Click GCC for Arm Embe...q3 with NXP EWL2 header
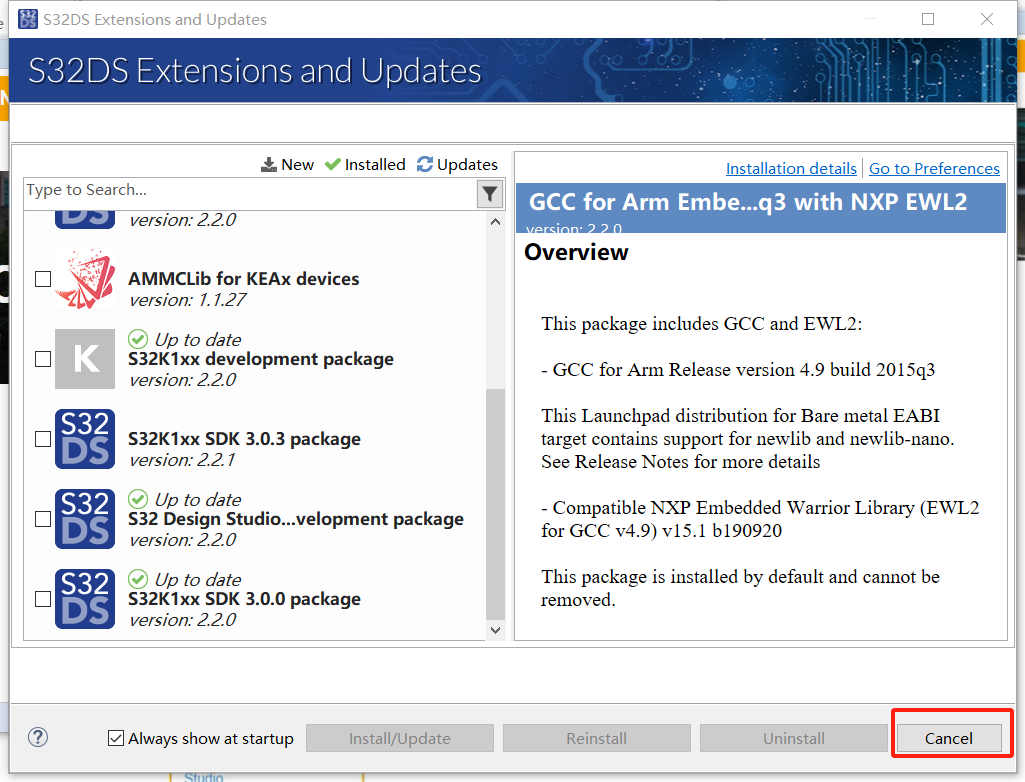 pyautogui.click(x=747, y=202)
